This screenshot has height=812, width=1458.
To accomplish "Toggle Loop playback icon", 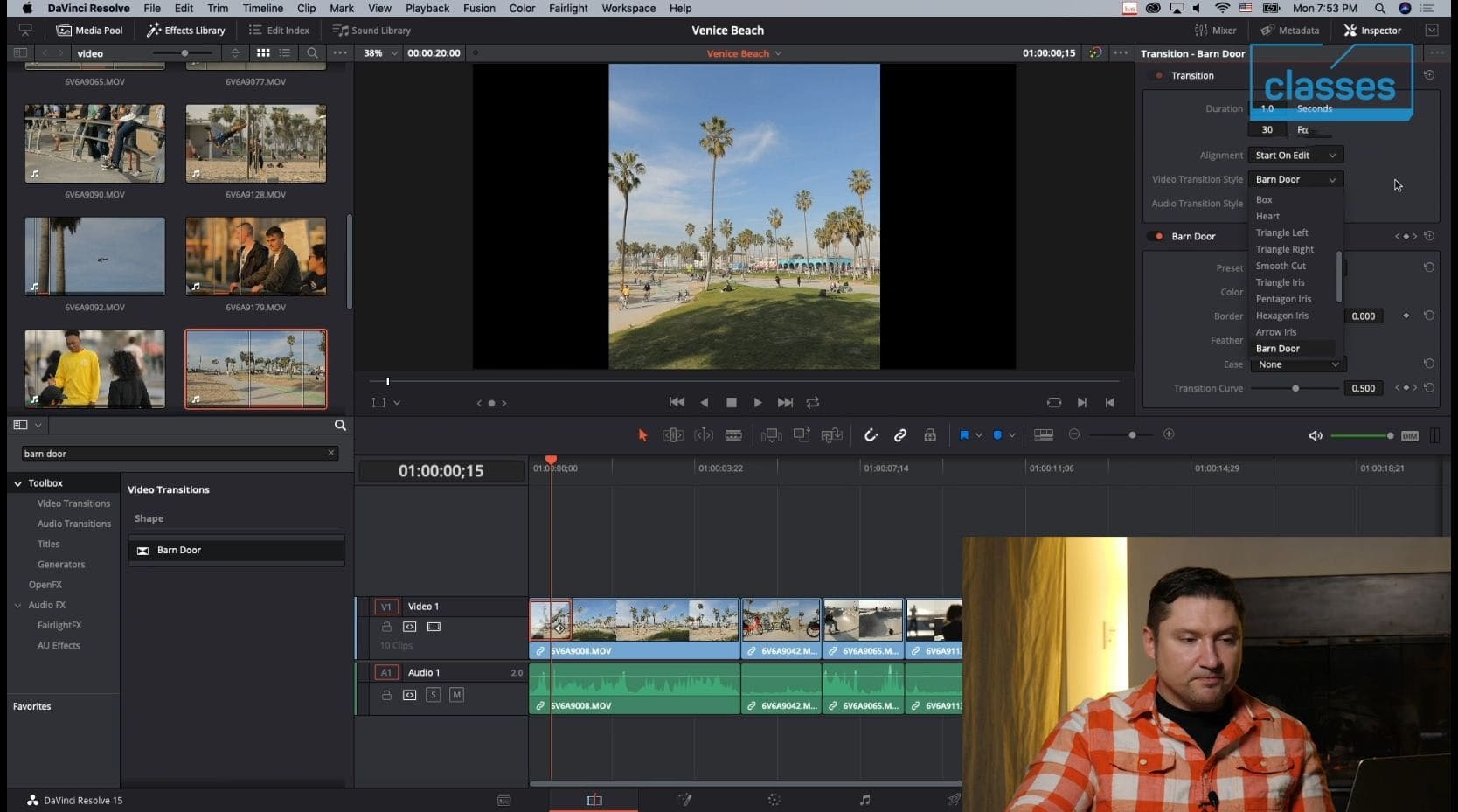I will pyautogui.click(x=813, y=403).
